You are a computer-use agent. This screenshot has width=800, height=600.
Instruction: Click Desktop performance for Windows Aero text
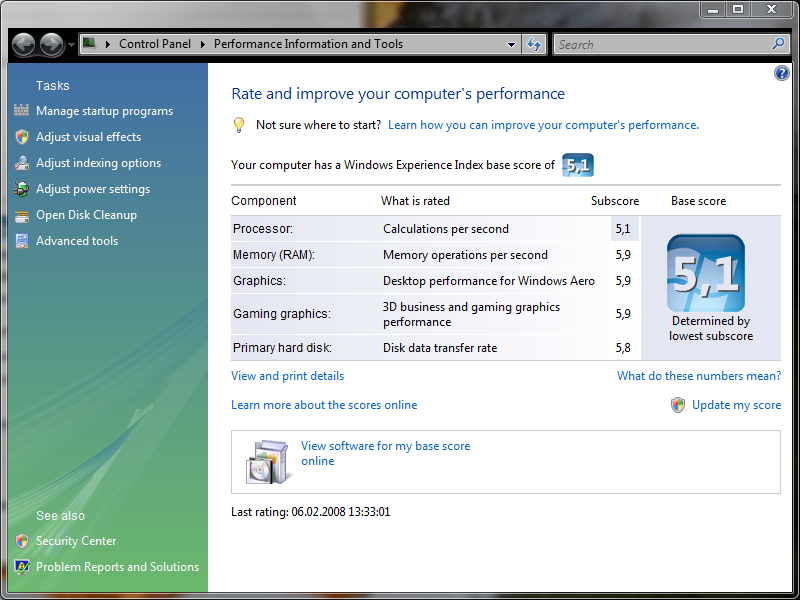click(x=489, y=281)
